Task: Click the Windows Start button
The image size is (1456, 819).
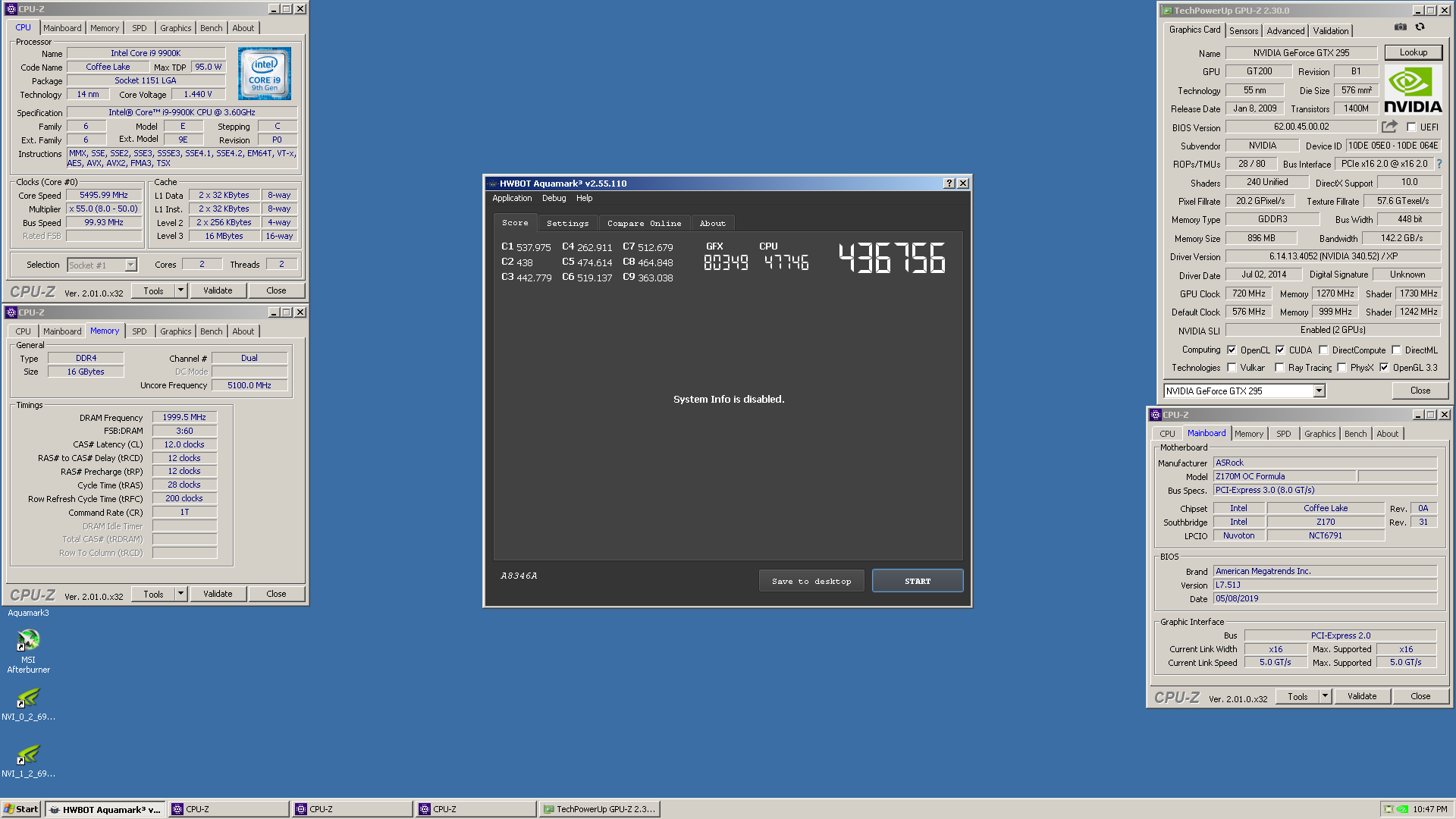Action: [21, 809]
